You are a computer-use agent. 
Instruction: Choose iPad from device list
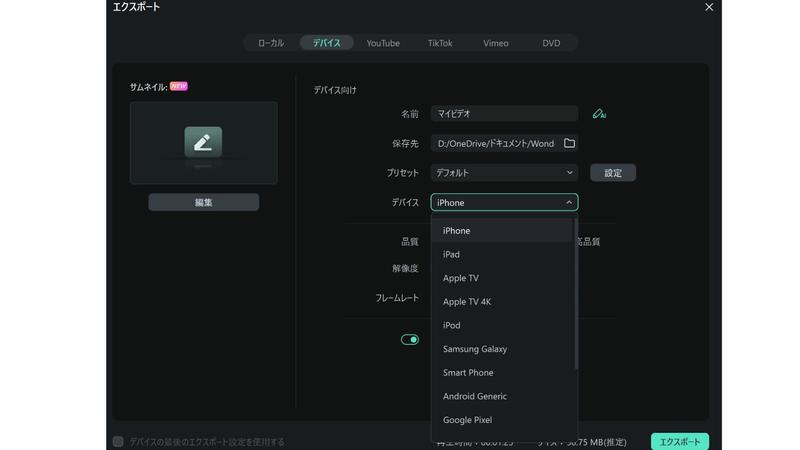tap(503, 254)
